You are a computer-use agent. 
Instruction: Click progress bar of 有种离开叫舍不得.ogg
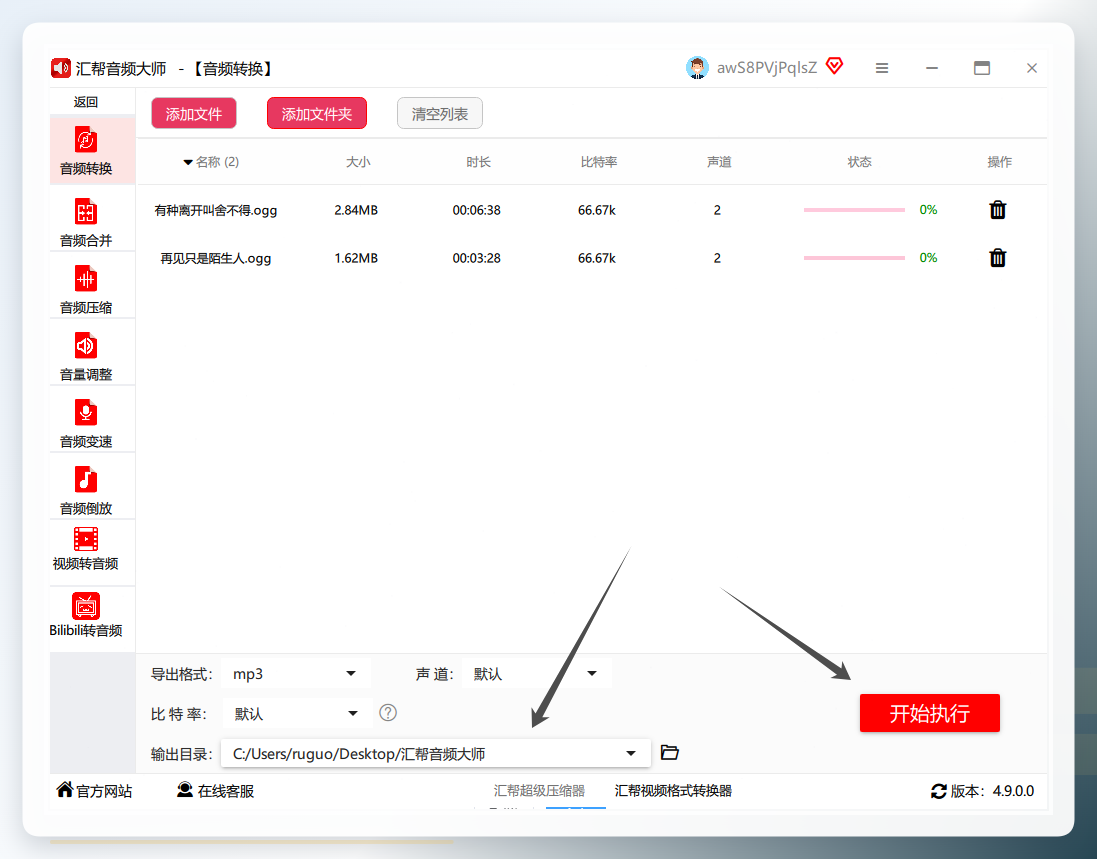[x=854, y=210]
